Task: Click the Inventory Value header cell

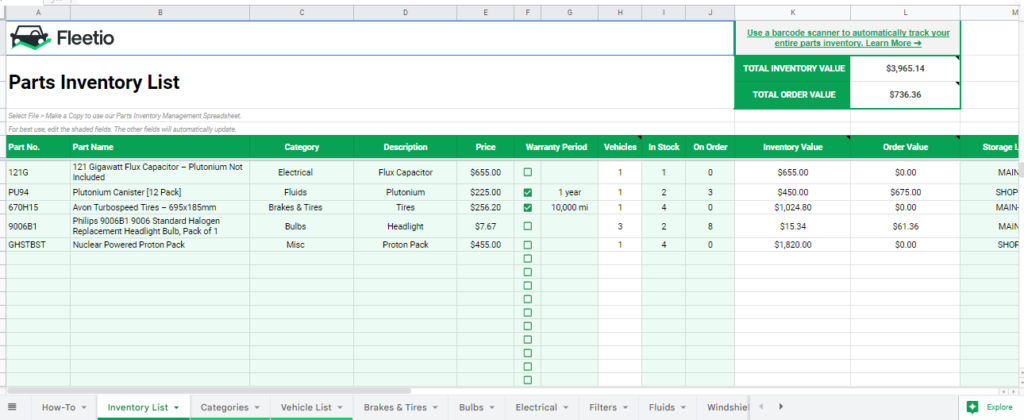Action: pyautogui.click(x=792, y=147)
